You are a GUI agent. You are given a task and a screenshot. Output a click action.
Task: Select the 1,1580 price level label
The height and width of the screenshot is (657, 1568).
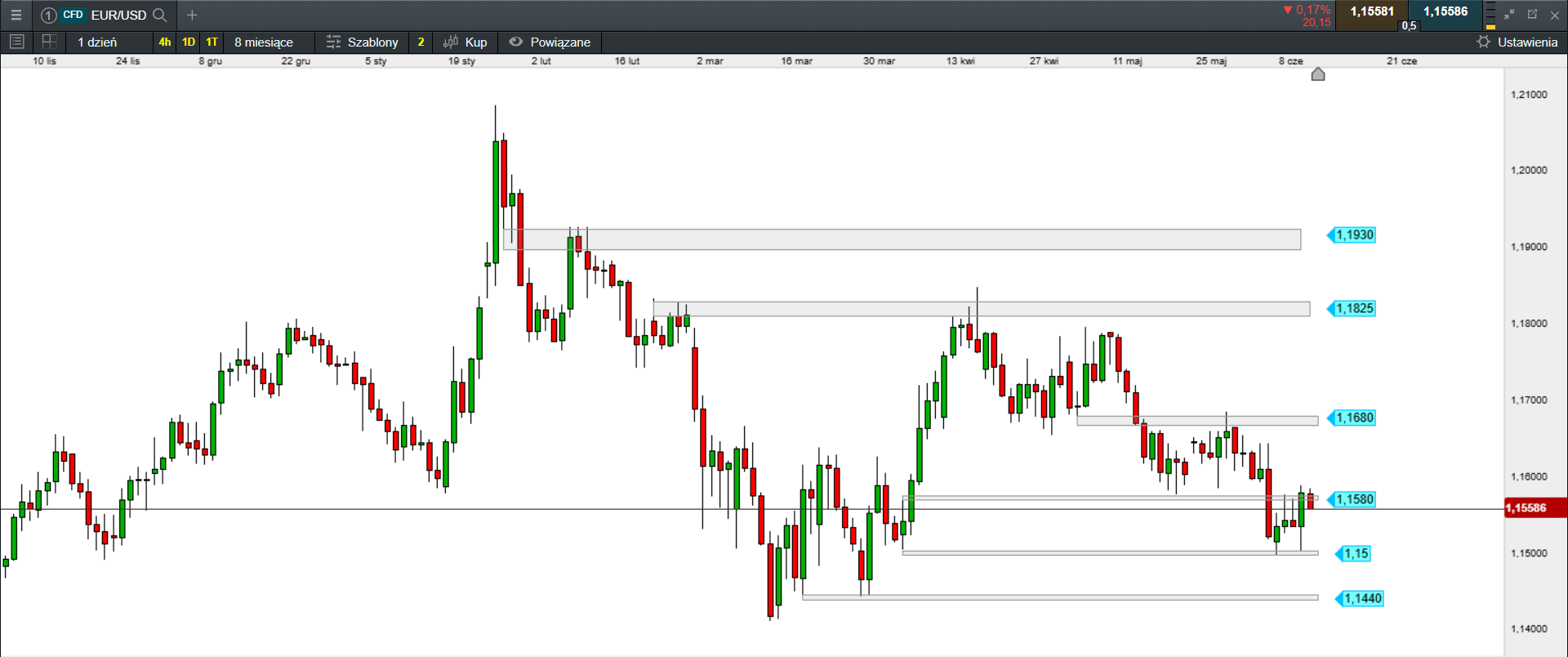pyautogui.click(x=1352, y=499)
